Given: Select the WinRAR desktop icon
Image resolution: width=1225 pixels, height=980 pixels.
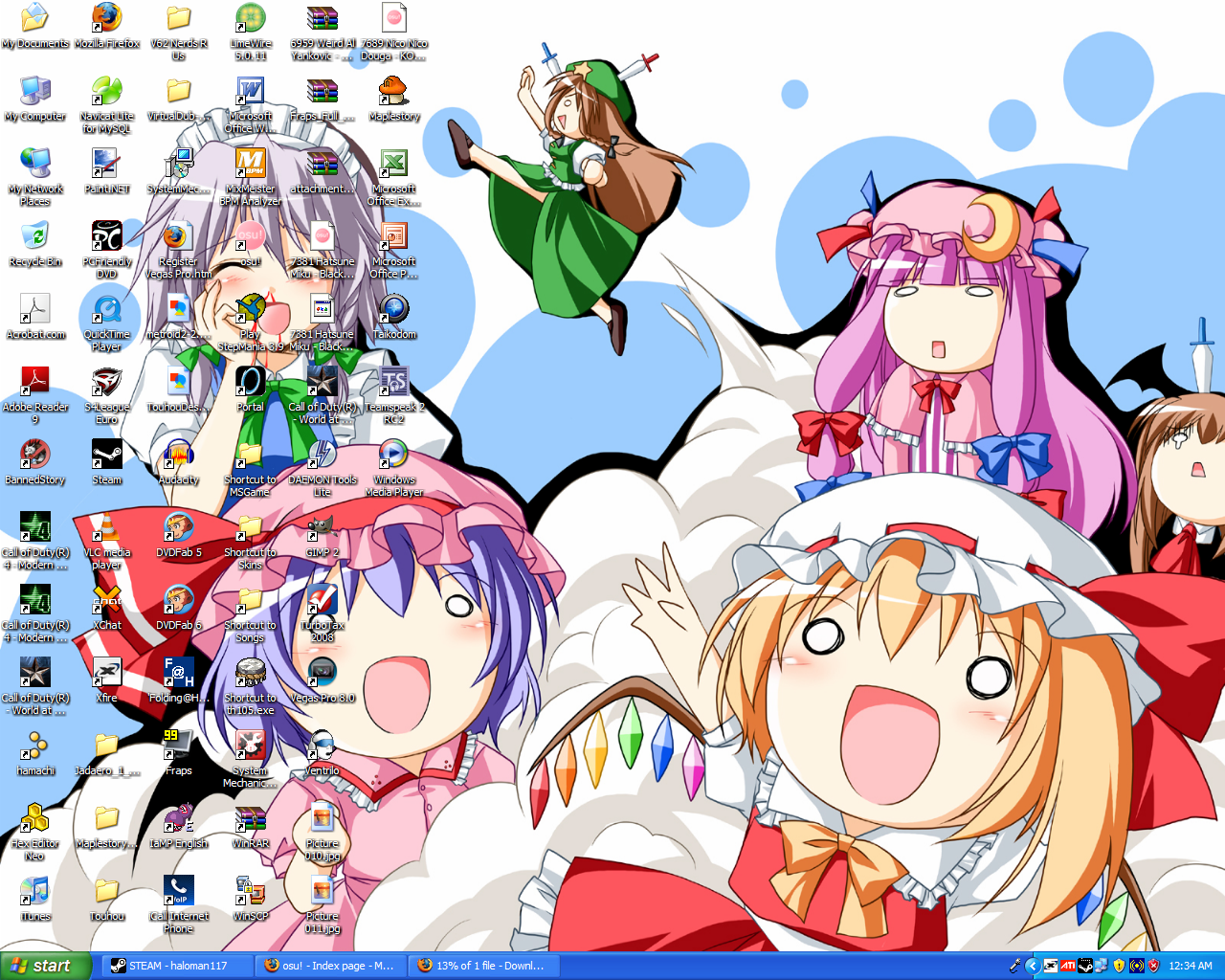Looking at the screenshot, I should tap(251, 818).
